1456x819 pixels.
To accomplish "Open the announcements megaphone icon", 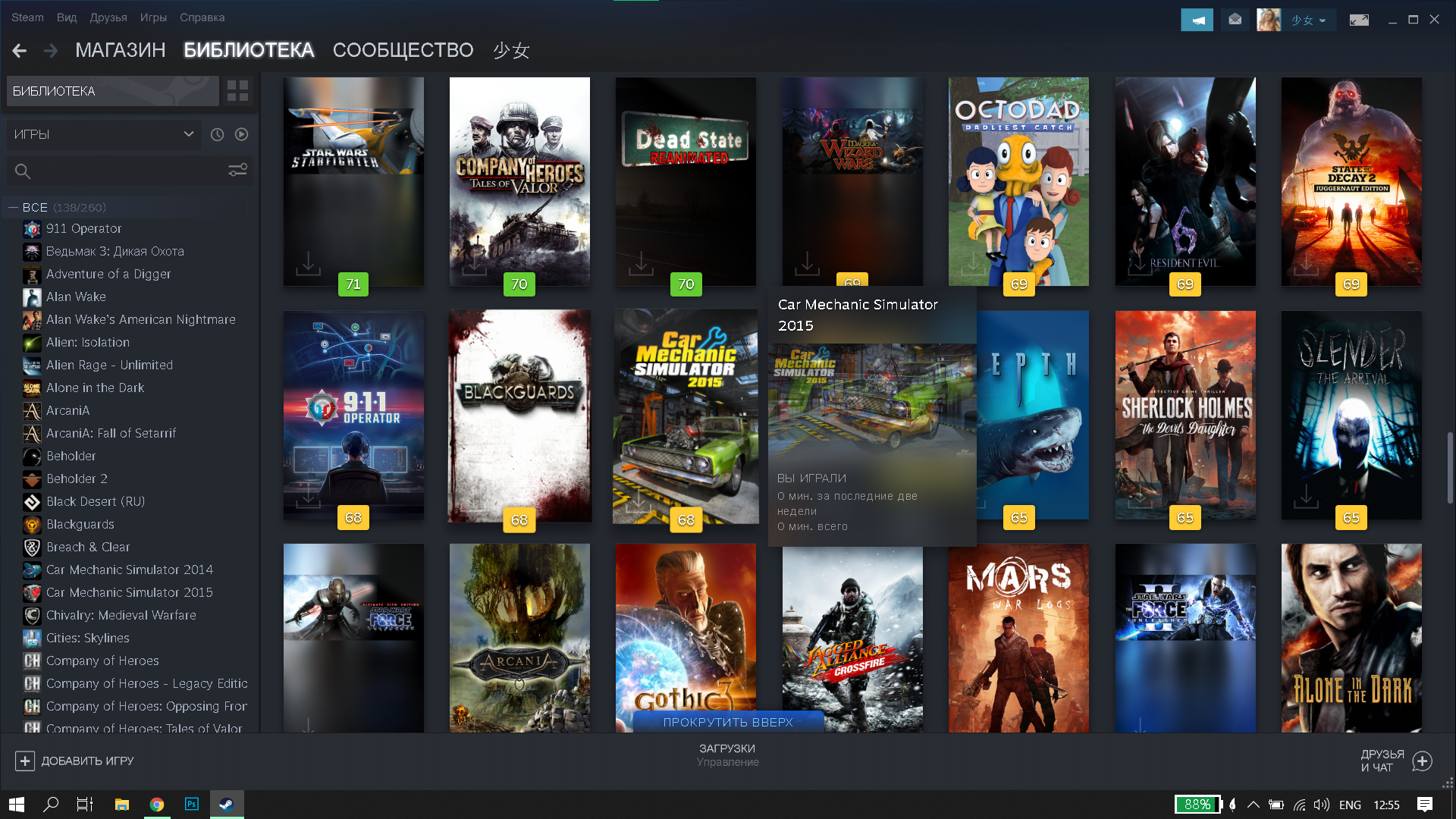I will (1197, 20).
